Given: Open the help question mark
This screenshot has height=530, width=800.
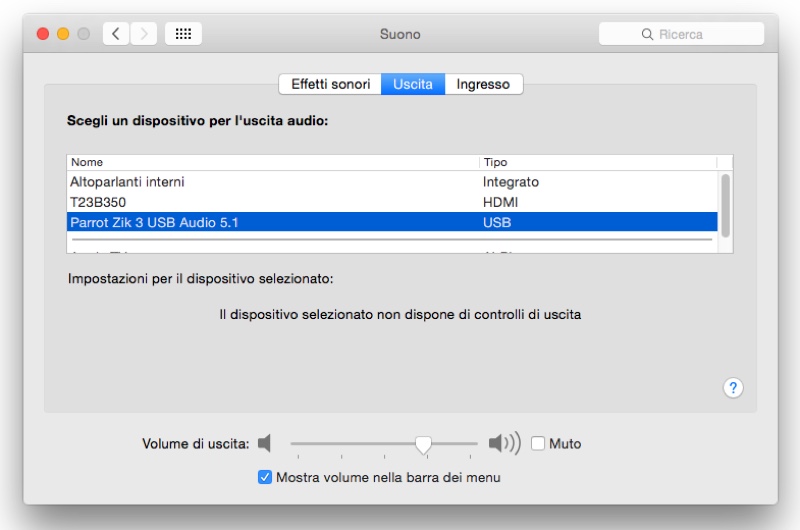Looking at the screenshot, I should click(732, 387).
